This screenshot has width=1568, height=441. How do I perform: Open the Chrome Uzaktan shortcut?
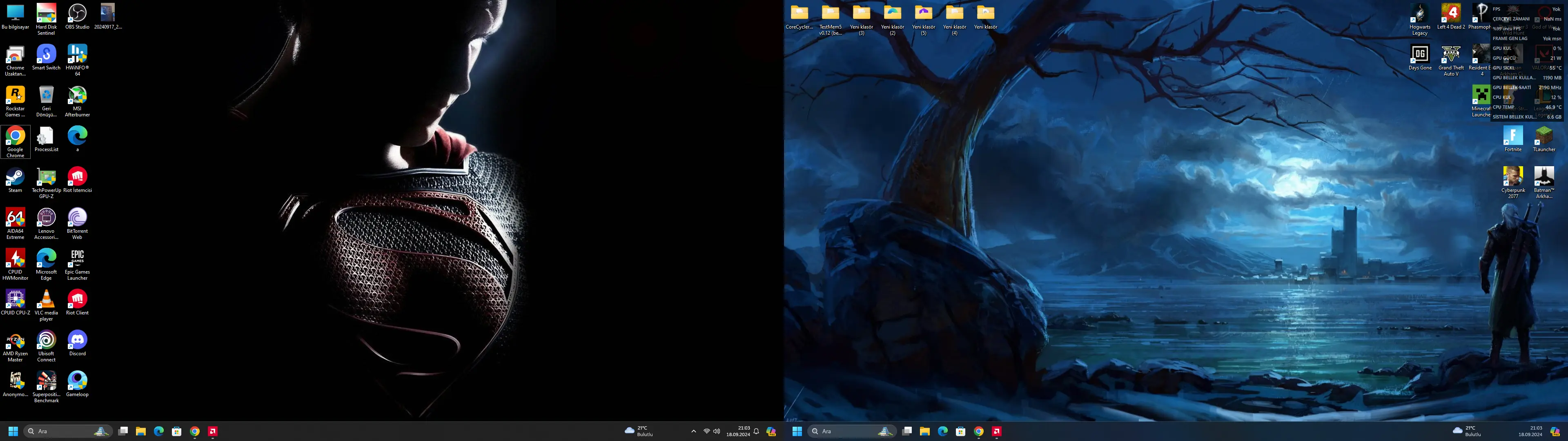pyautogui.click(x=15, y=61)
